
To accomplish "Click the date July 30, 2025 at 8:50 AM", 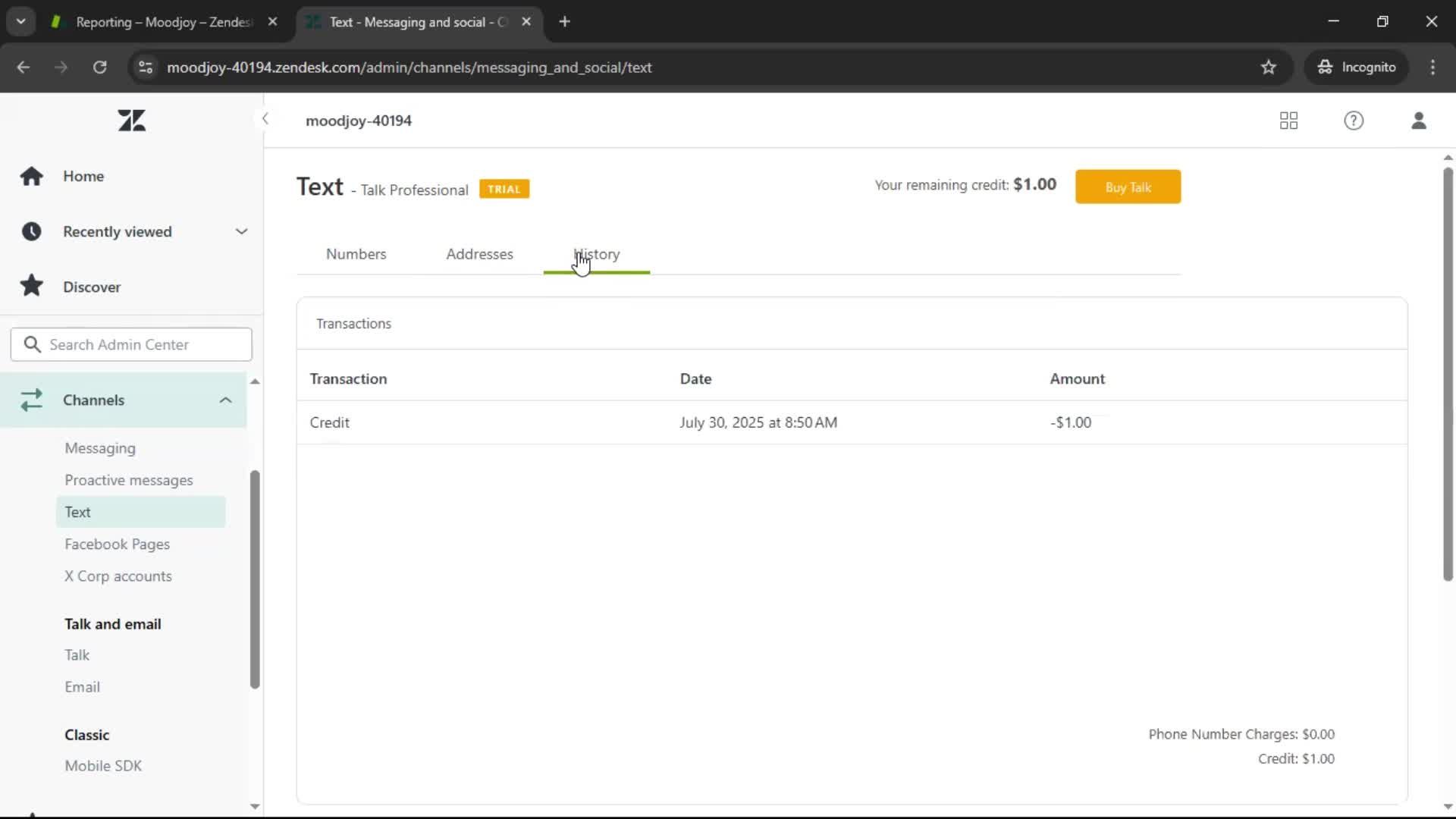I will point(758,422).
